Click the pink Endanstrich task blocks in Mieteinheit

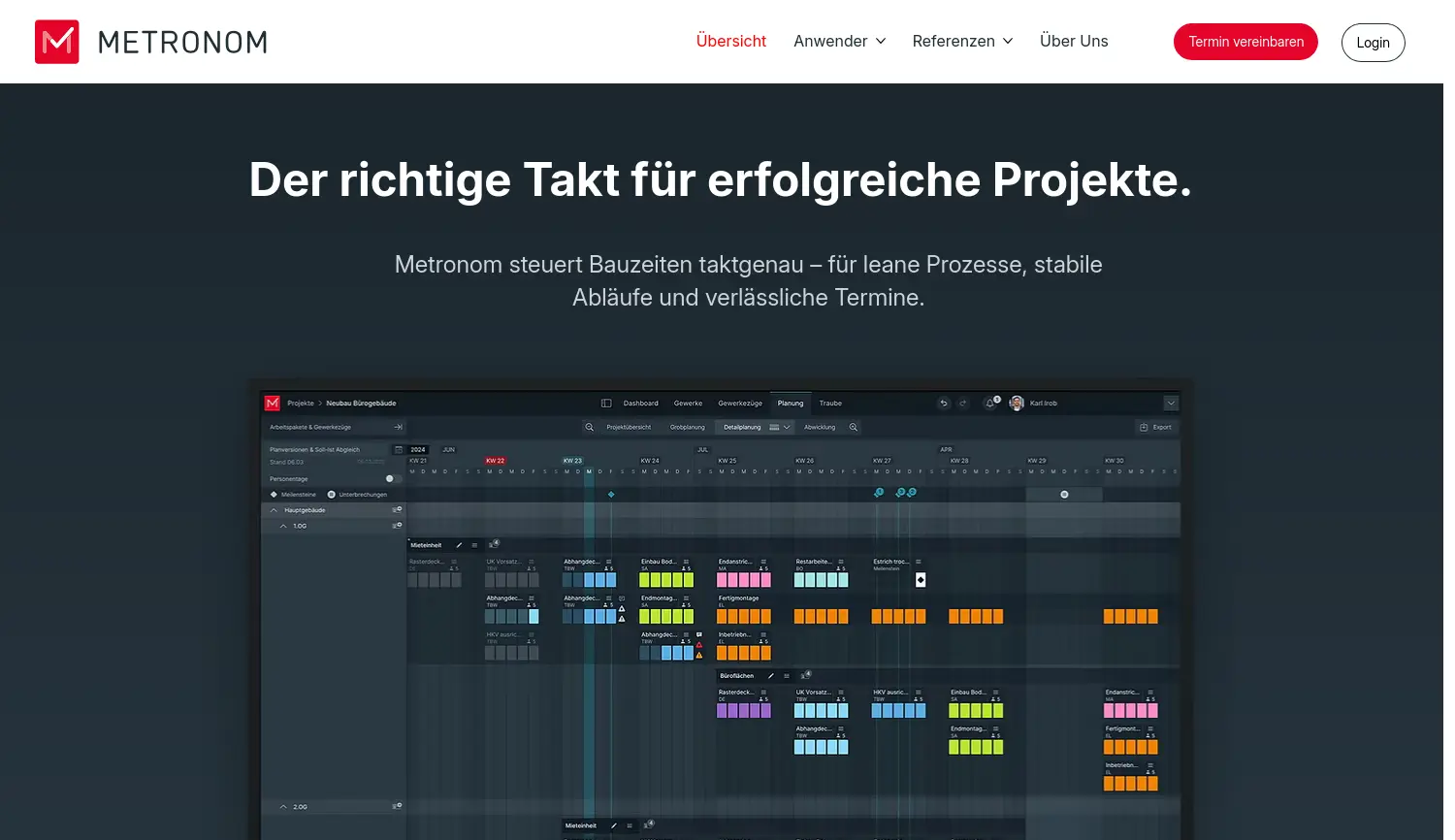tap(744, 580)
